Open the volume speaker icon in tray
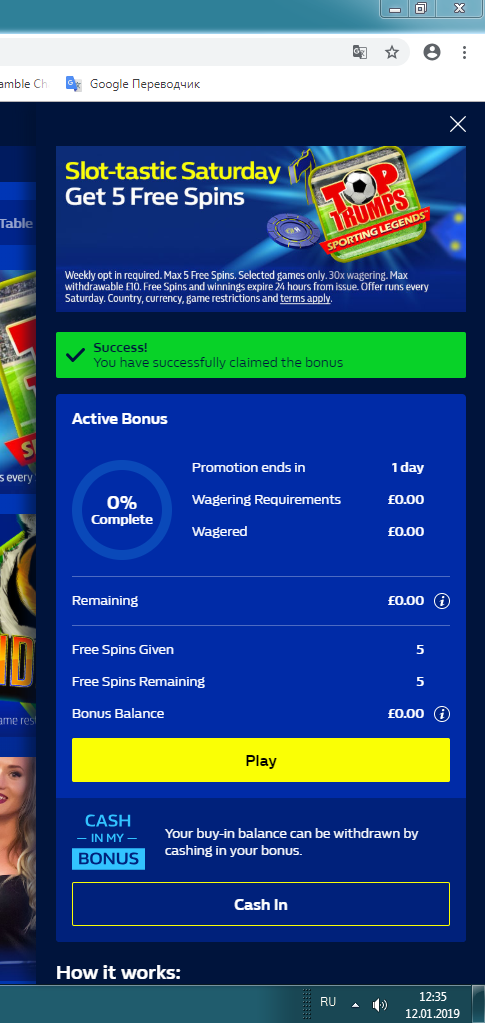The image size is (485, 1023). pos(379,1004)
